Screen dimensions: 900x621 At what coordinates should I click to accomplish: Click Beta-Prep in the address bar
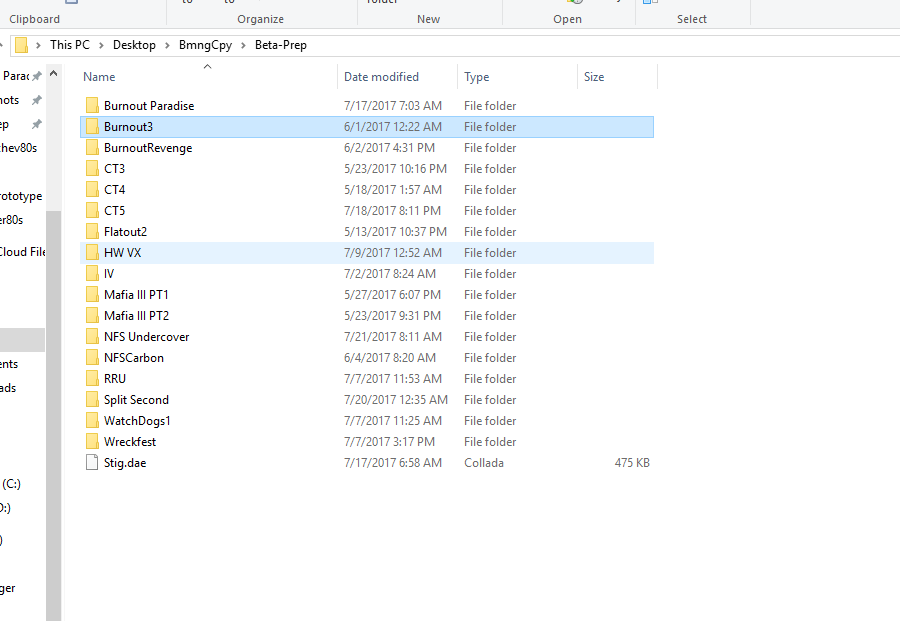tap(281, 45)
